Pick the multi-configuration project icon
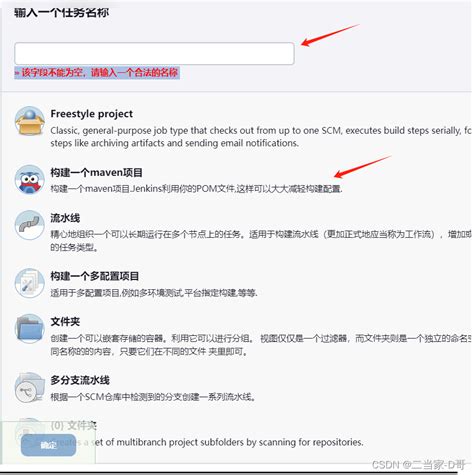This screenshot has height=475, width=474. coord(30,283)
